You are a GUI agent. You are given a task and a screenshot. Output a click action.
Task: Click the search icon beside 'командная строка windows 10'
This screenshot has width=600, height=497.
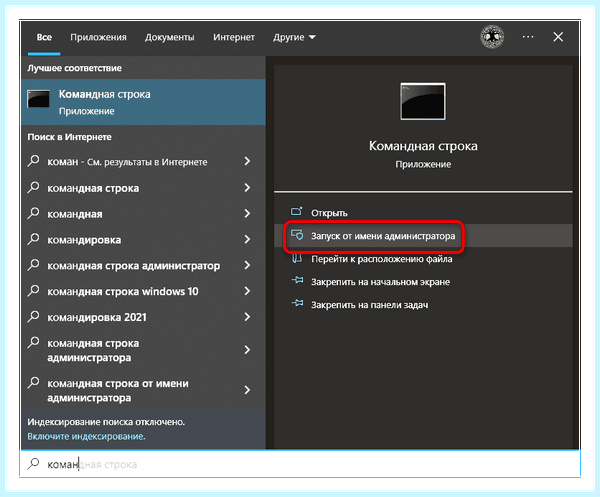pyautogui.click(x=33, y=290)
